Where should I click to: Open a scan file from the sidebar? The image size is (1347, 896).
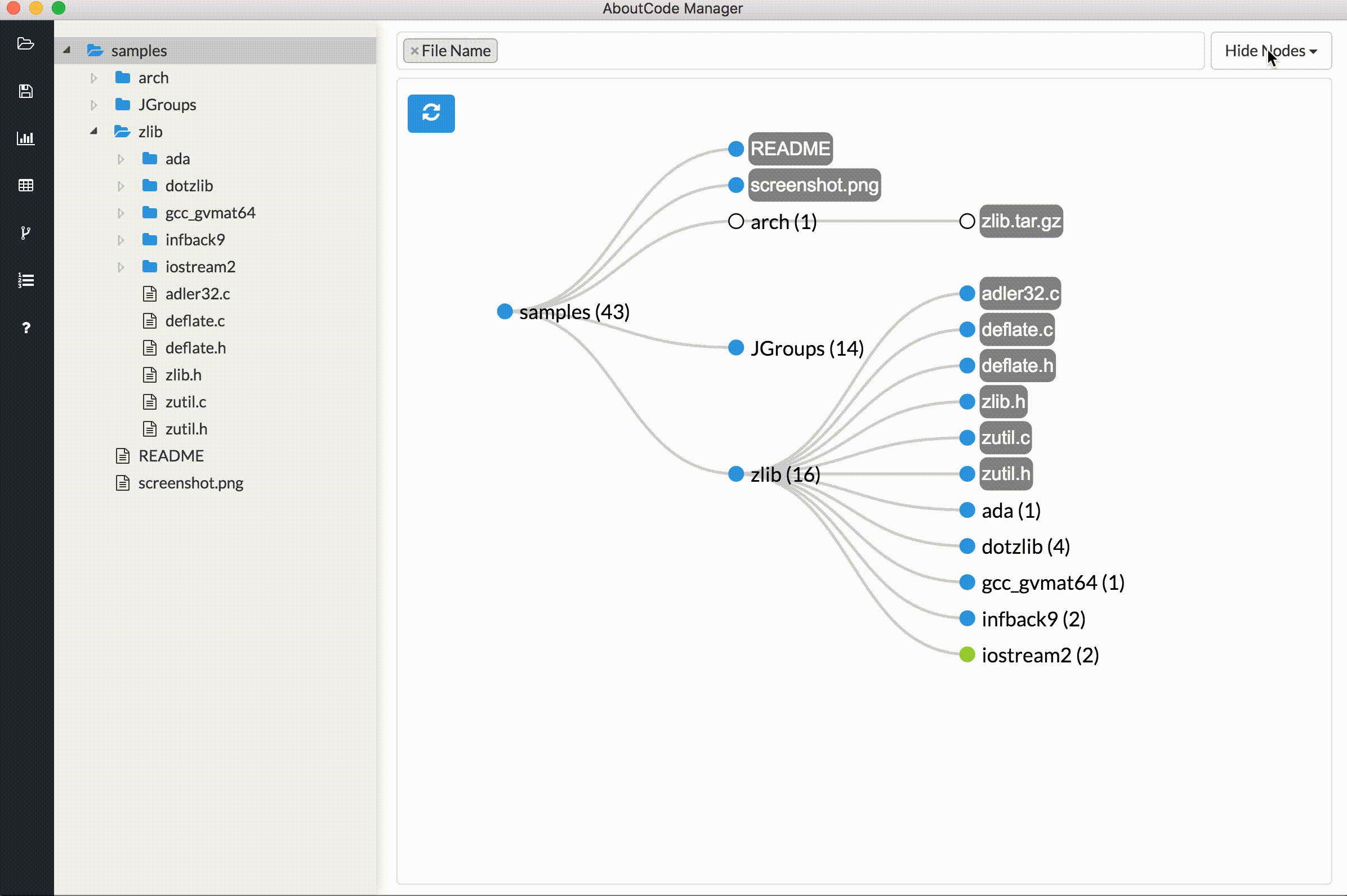[x=26, y=44]
